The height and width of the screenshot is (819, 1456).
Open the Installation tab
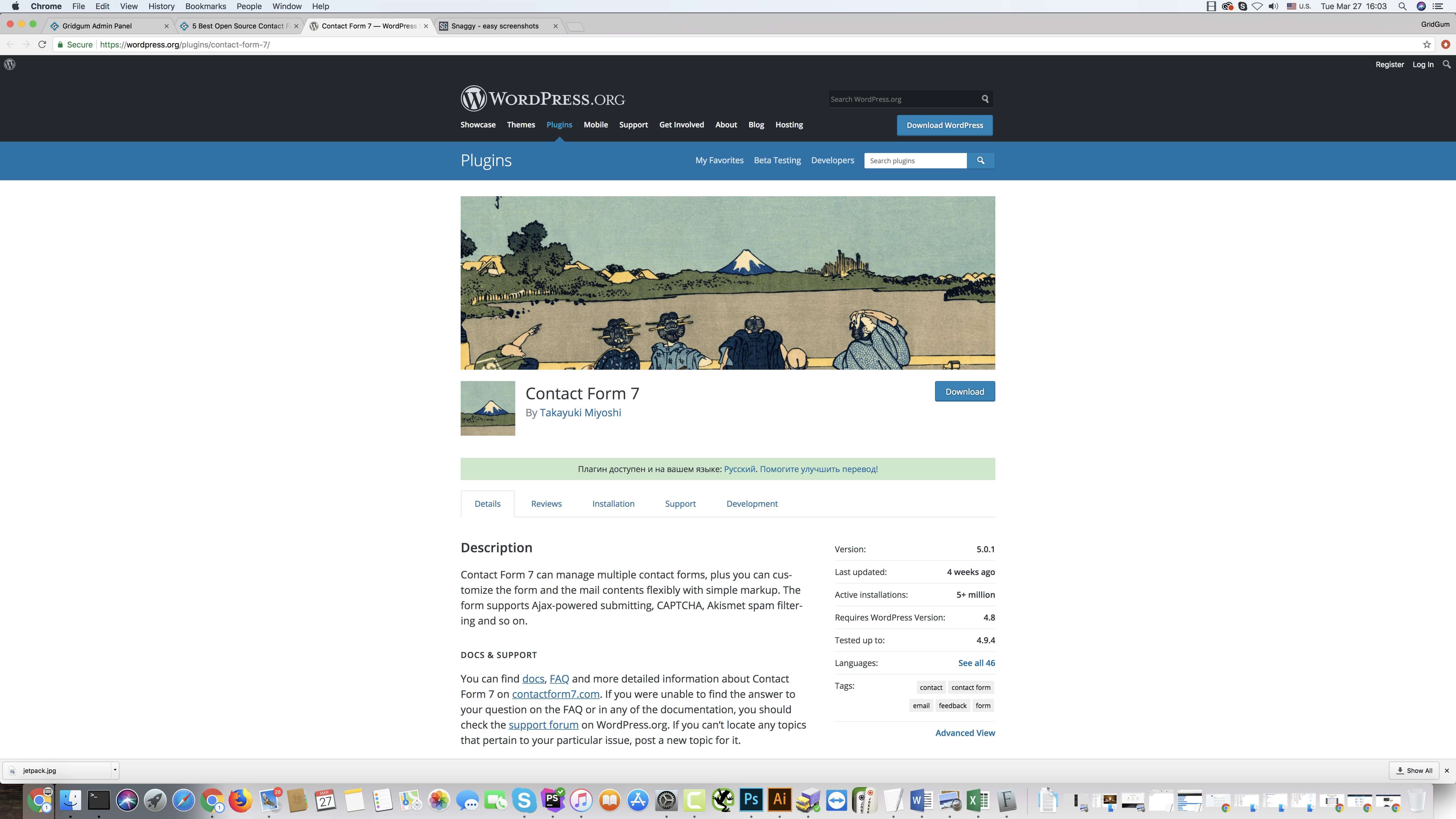click(613, 504)
